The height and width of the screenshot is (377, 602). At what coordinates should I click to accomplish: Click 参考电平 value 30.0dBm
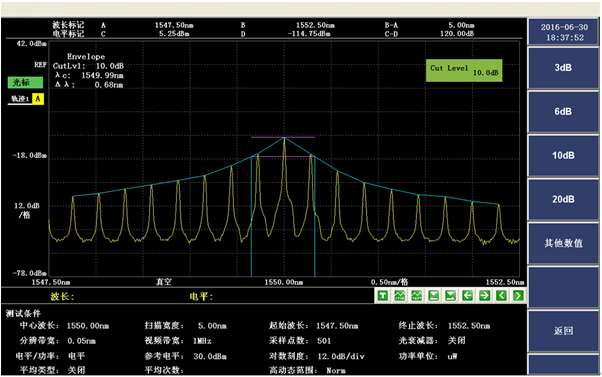(210, 356)
